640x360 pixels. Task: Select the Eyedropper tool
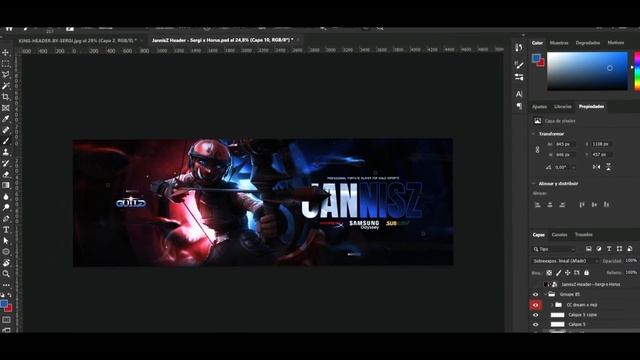click(x=6, y=119)
